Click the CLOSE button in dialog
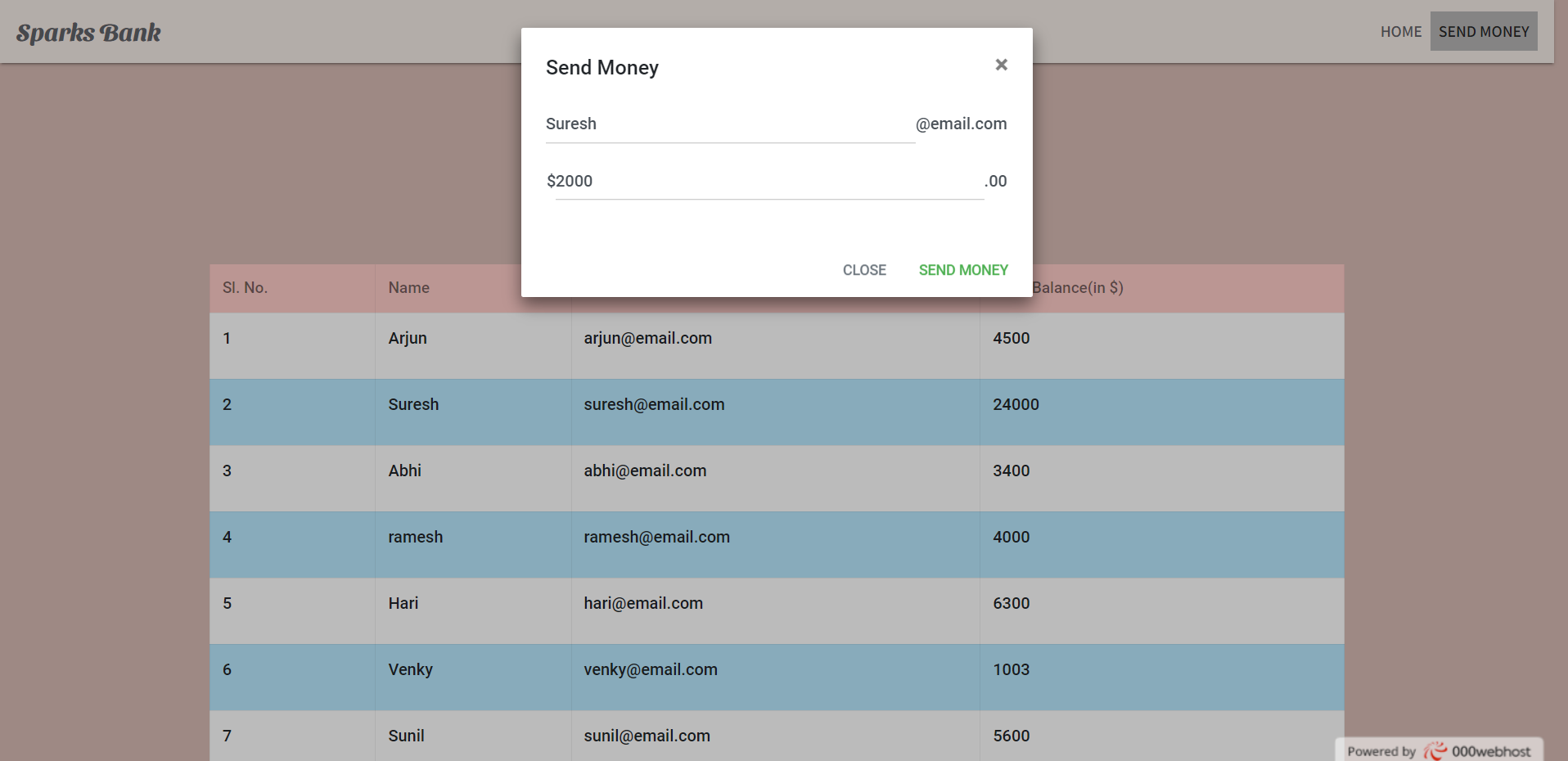Screen dimensions: 1568x761 point(864,270)
